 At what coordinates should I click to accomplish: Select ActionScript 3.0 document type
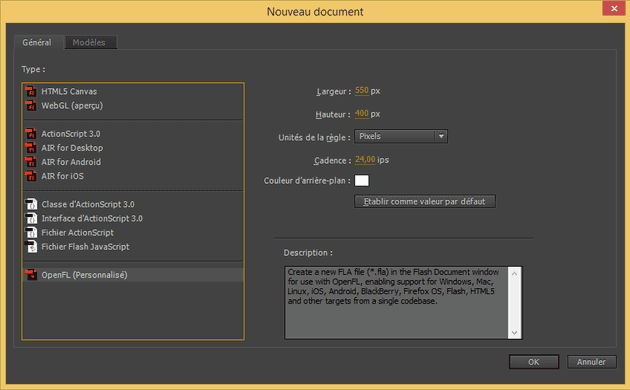click(x=133, y=134)
